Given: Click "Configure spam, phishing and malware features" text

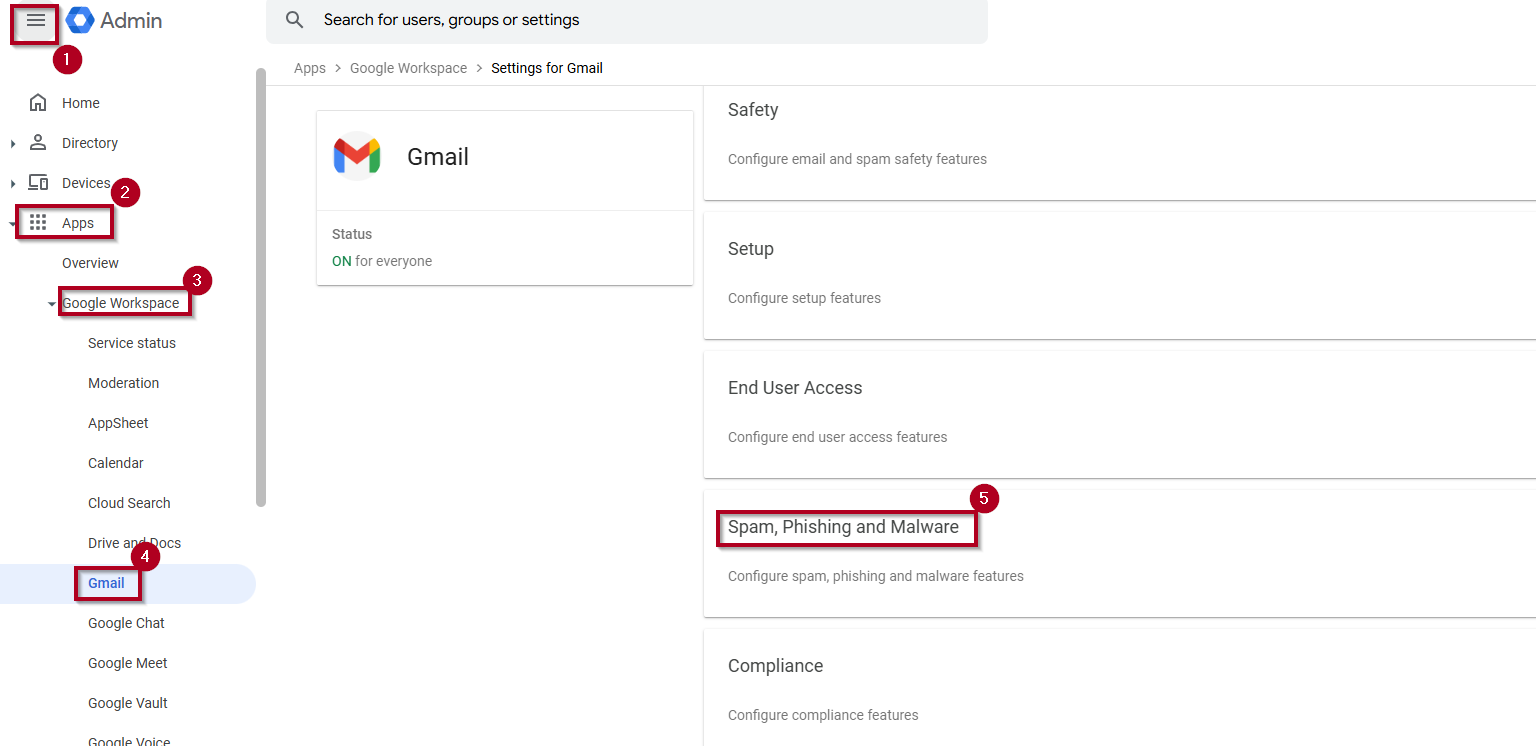Looking at the screenshot, I should (x=876, y=576).
